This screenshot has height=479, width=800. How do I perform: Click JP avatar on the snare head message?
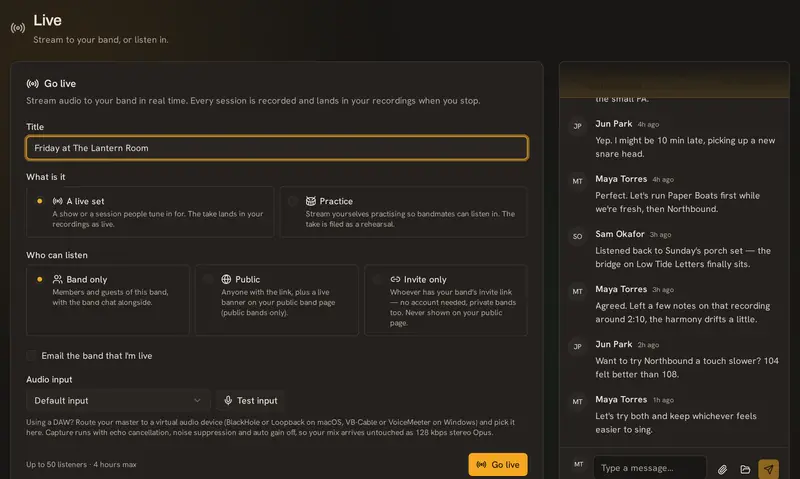(x=578, y=126)
